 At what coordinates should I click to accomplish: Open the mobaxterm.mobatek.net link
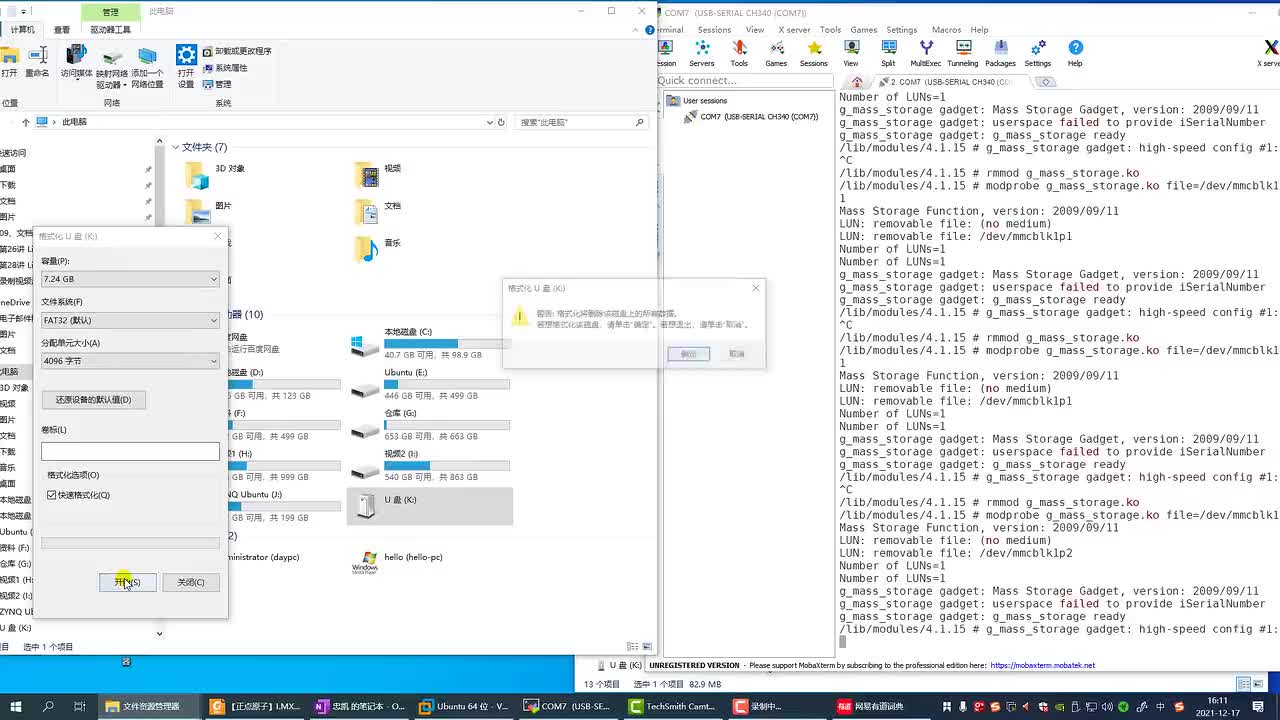pyautogui.click(x=1042, y=665)
